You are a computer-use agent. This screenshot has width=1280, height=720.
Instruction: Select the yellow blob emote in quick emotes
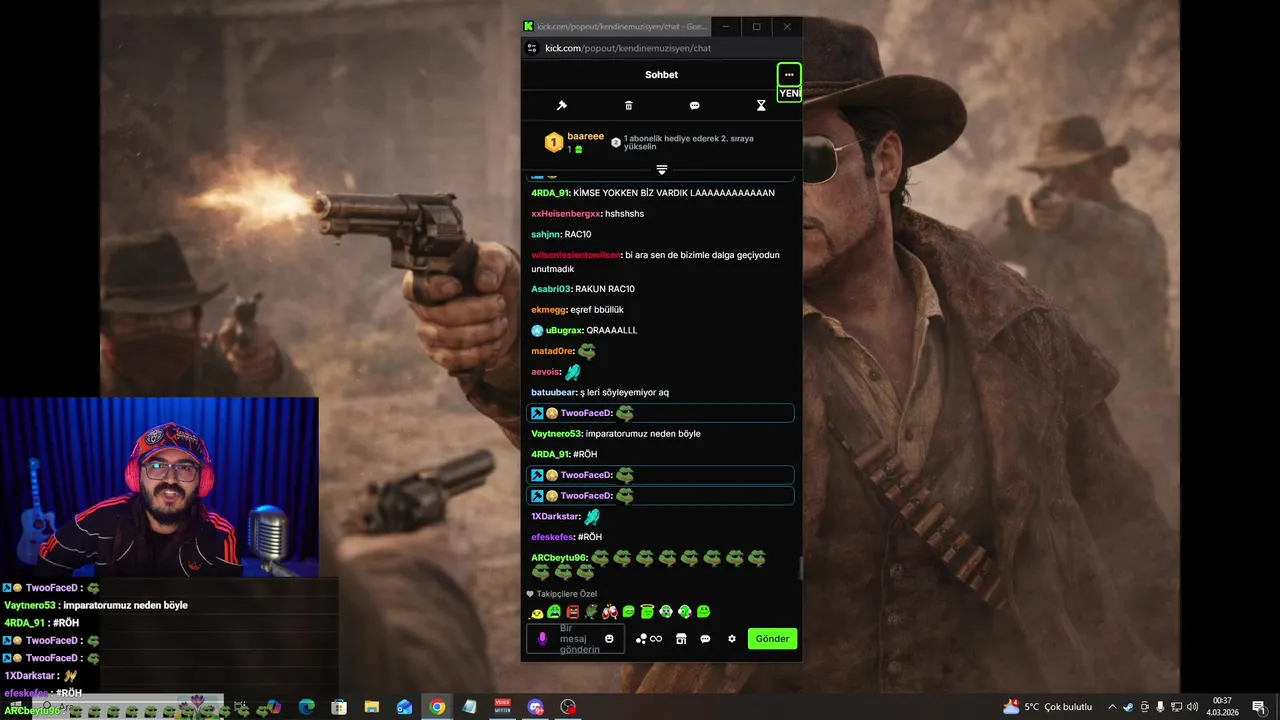[x=537, y=612]
